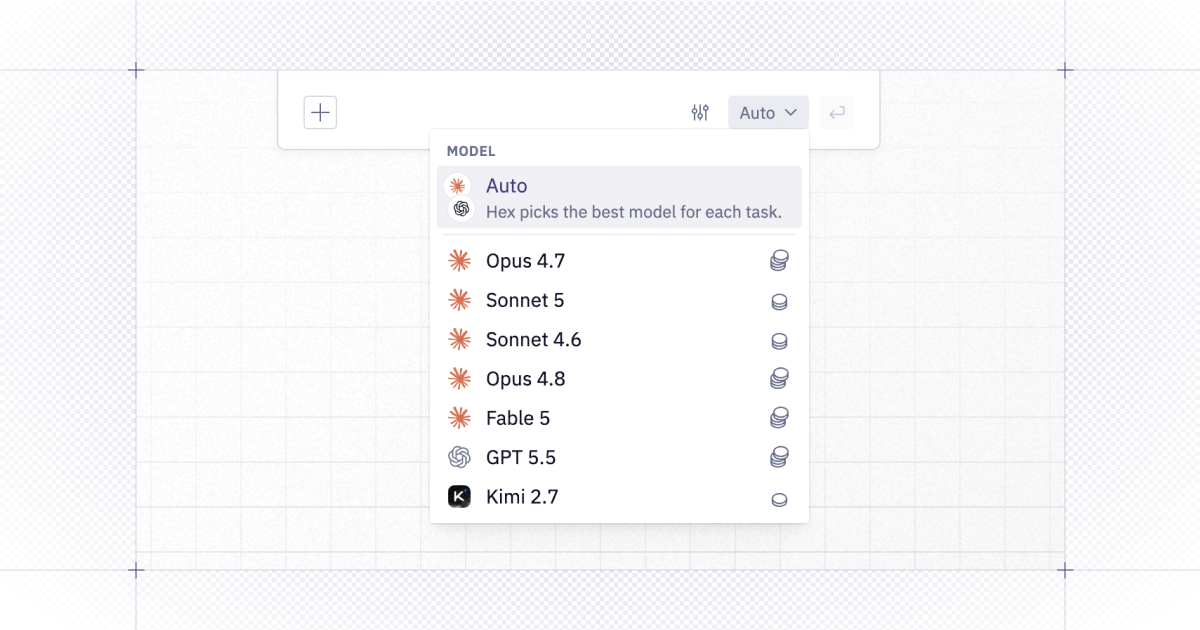Open the sliders settings icon
Image resolution: width=1200 pixels, height=630 pixels.
point(700,113)
